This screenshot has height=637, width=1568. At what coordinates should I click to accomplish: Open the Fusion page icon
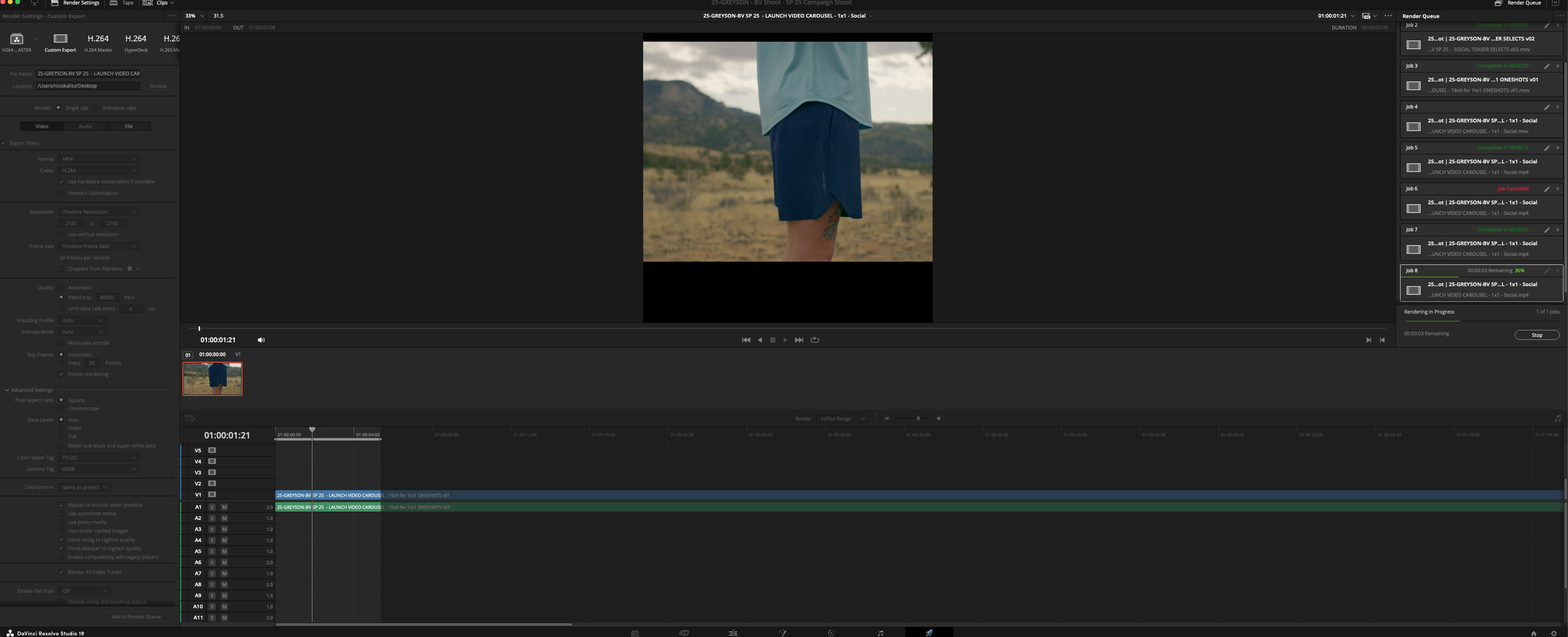782,633
